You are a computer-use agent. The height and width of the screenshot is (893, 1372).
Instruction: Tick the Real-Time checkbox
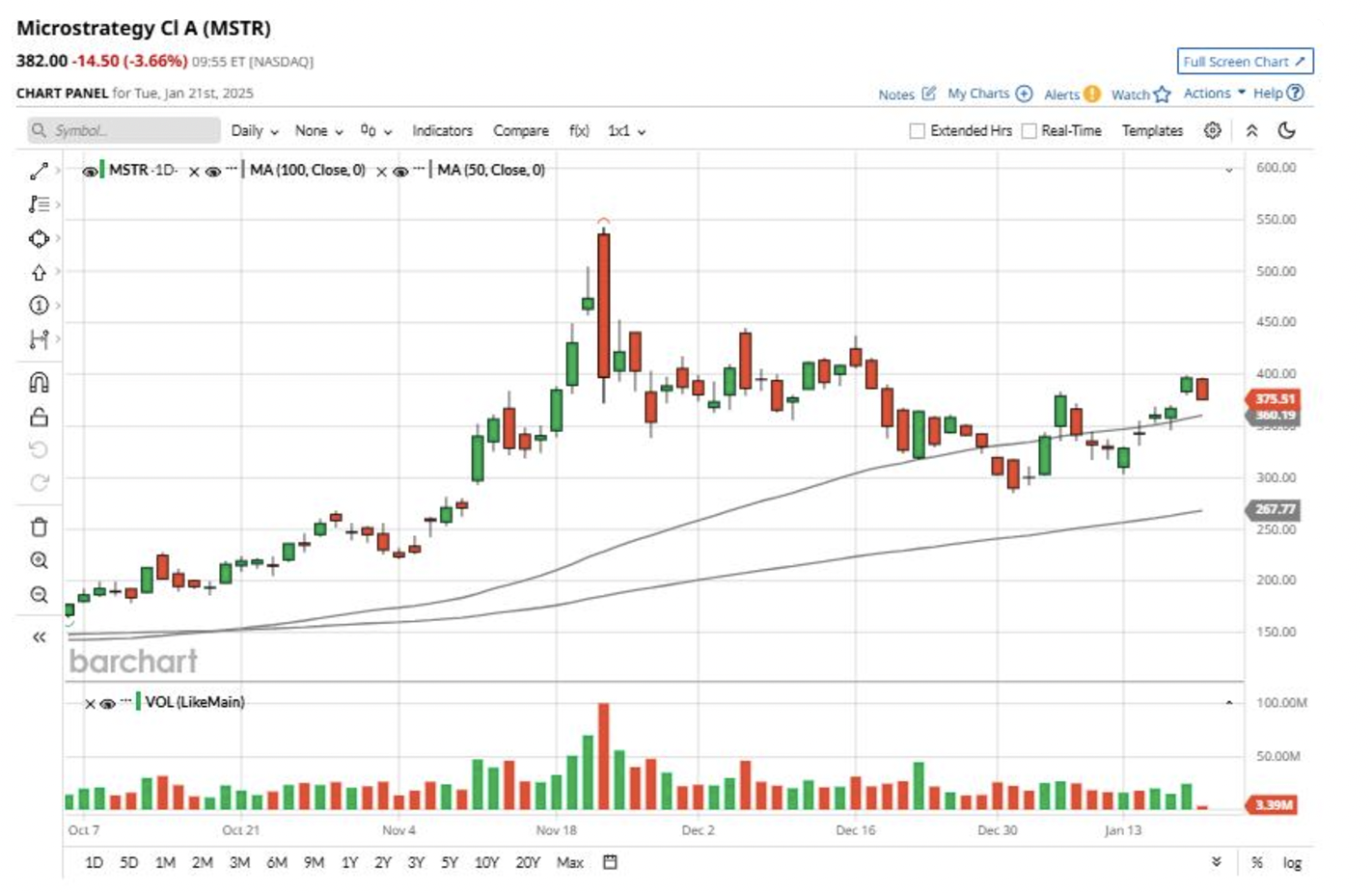[1029, 131]
